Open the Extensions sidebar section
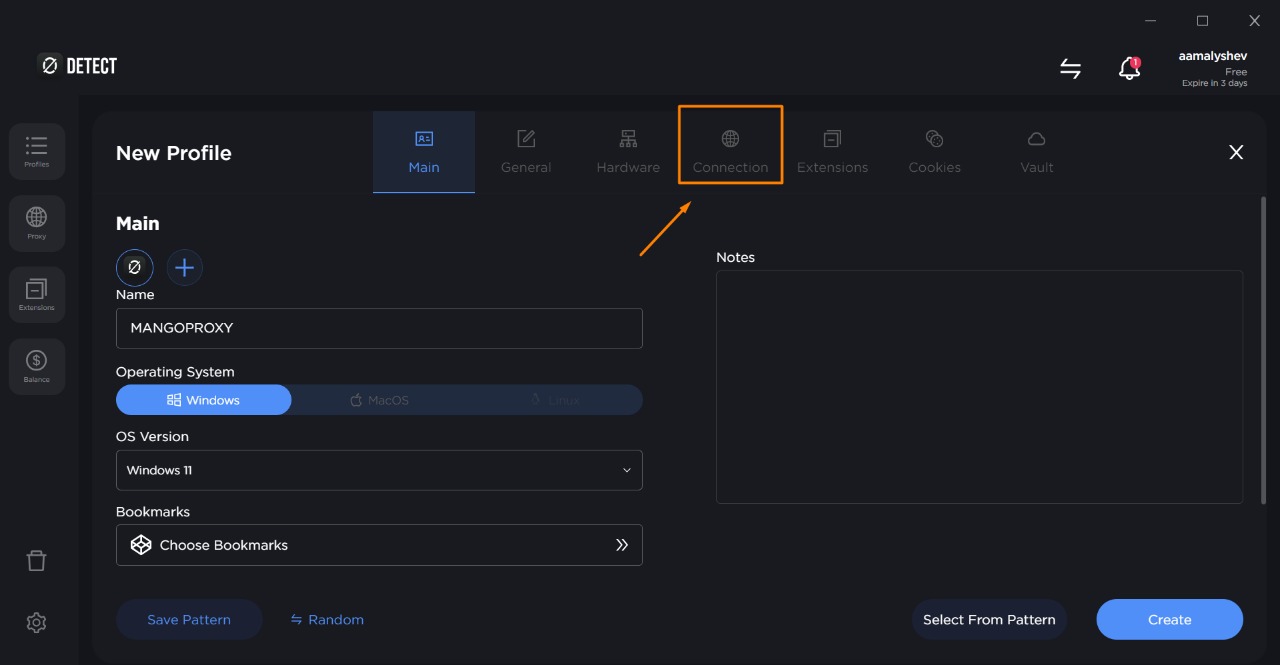1280x665 pixels. coord(37,295)
